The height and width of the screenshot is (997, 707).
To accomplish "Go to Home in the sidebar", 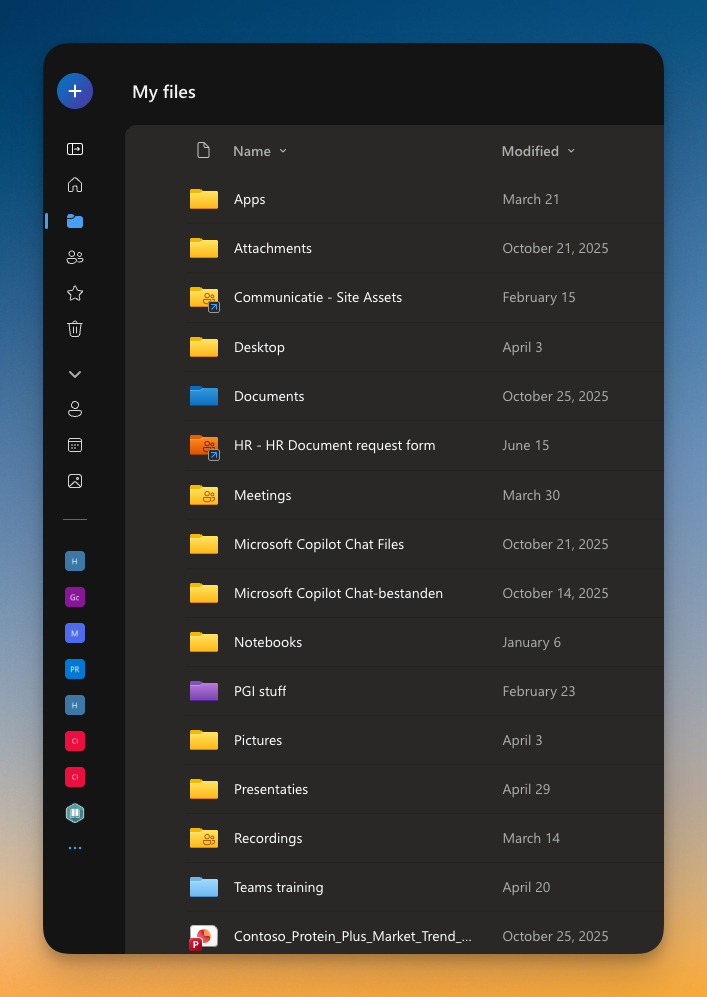I will [x=75, y=185].
